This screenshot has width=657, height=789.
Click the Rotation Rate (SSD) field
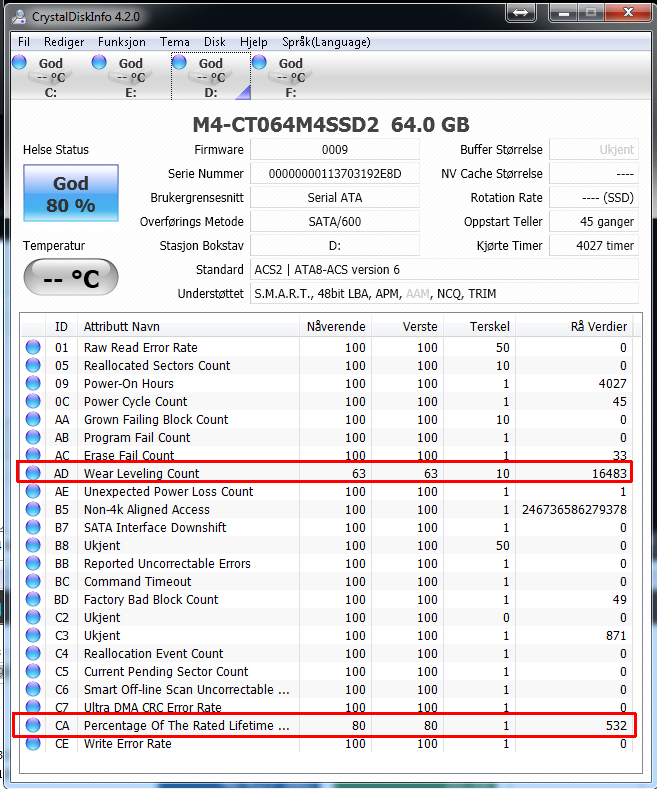(x=594, y=198)
